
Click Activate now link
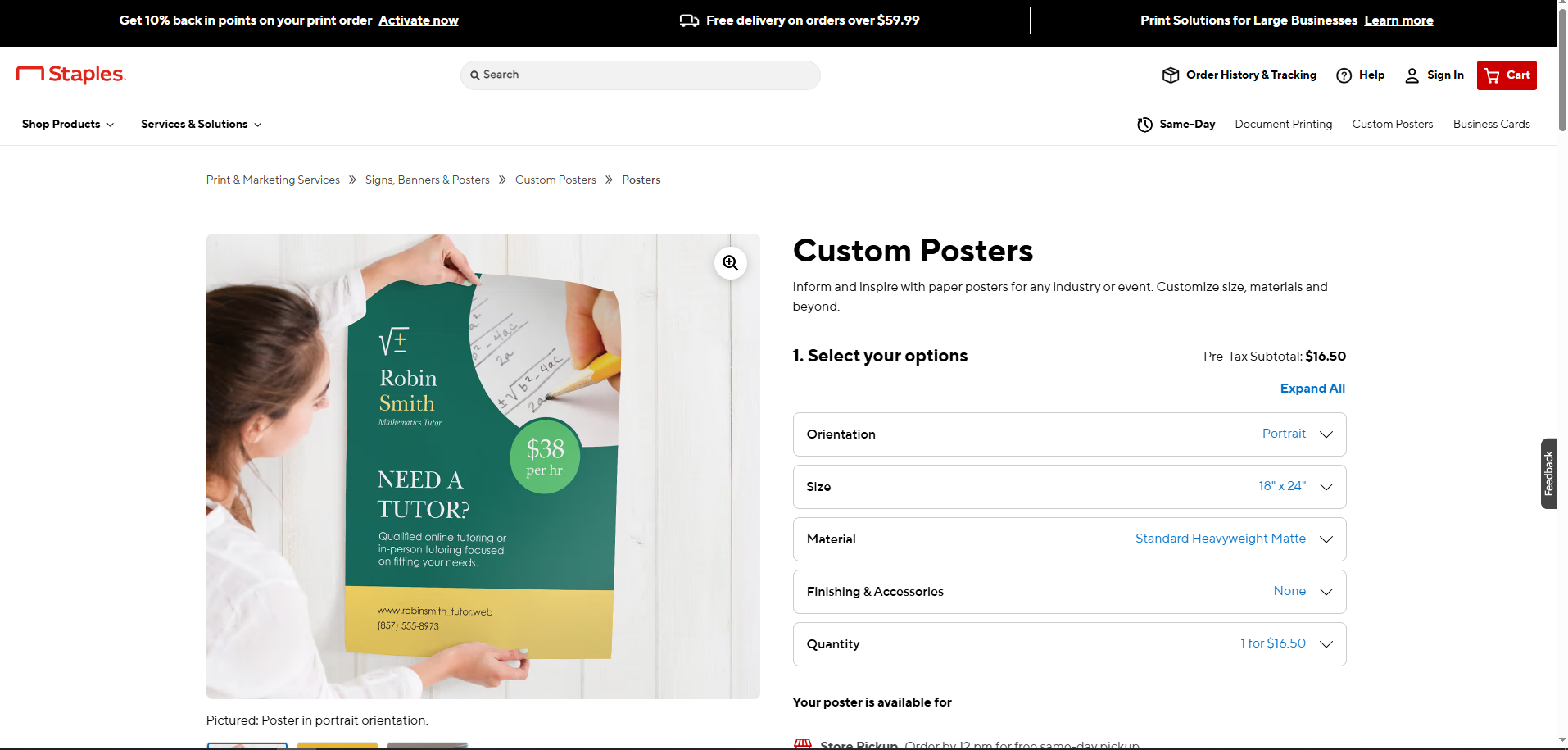click(x=419, y=20)
